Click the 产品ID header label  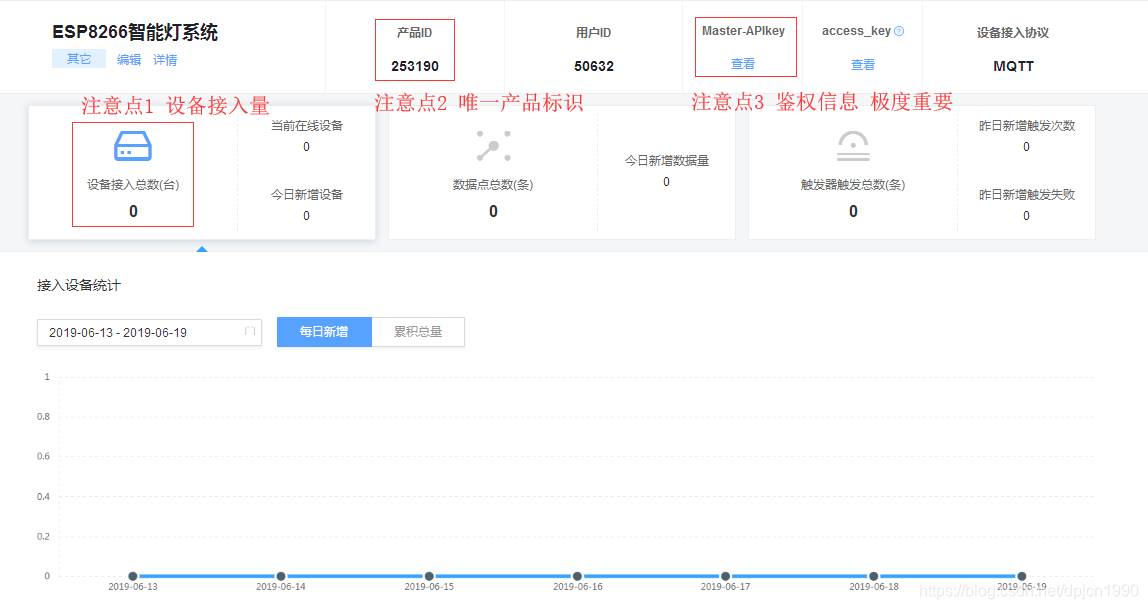pyautogui.click(x=414, y=32)
